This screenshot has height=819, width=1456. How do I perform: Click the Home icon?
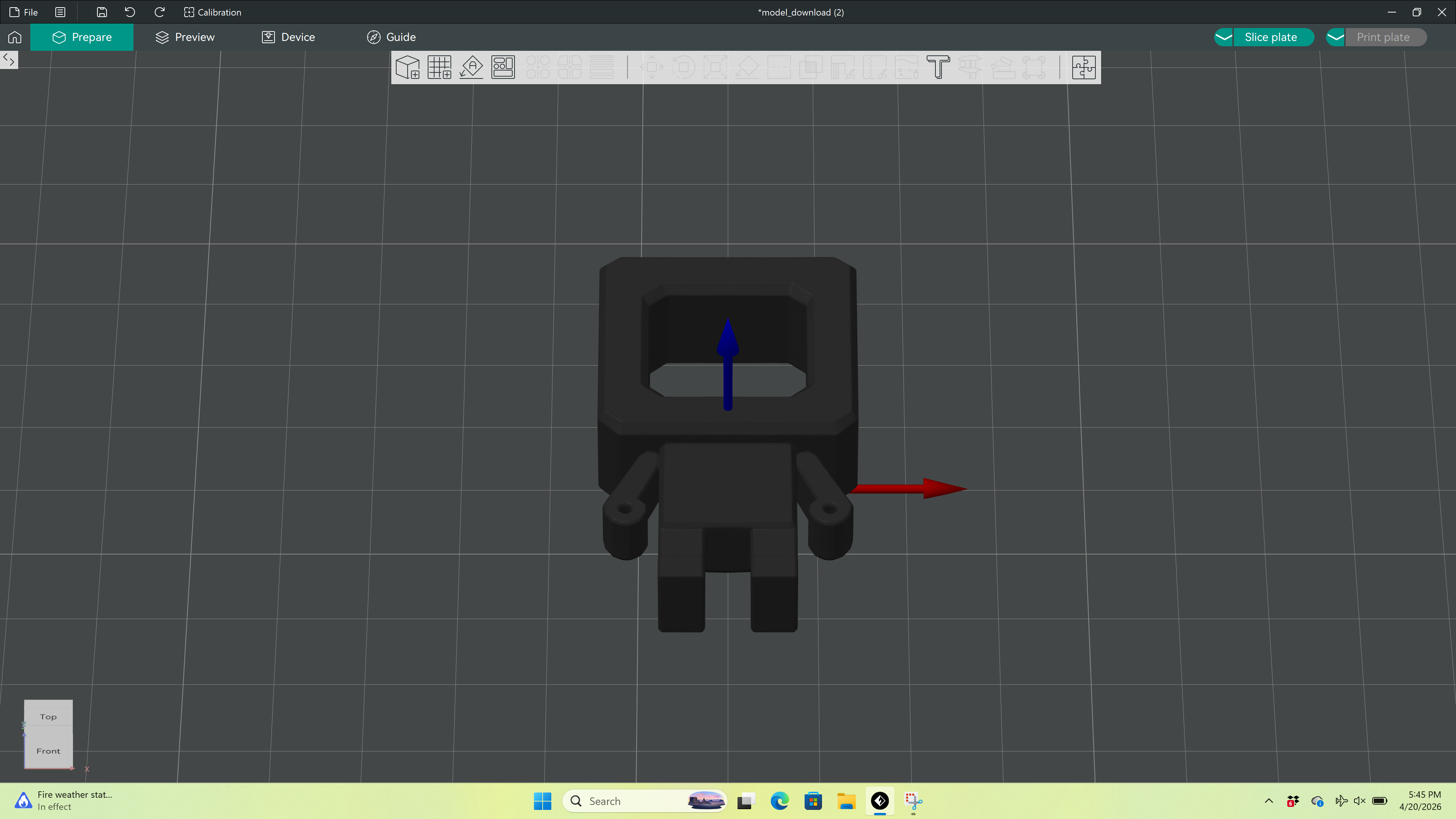15,37
